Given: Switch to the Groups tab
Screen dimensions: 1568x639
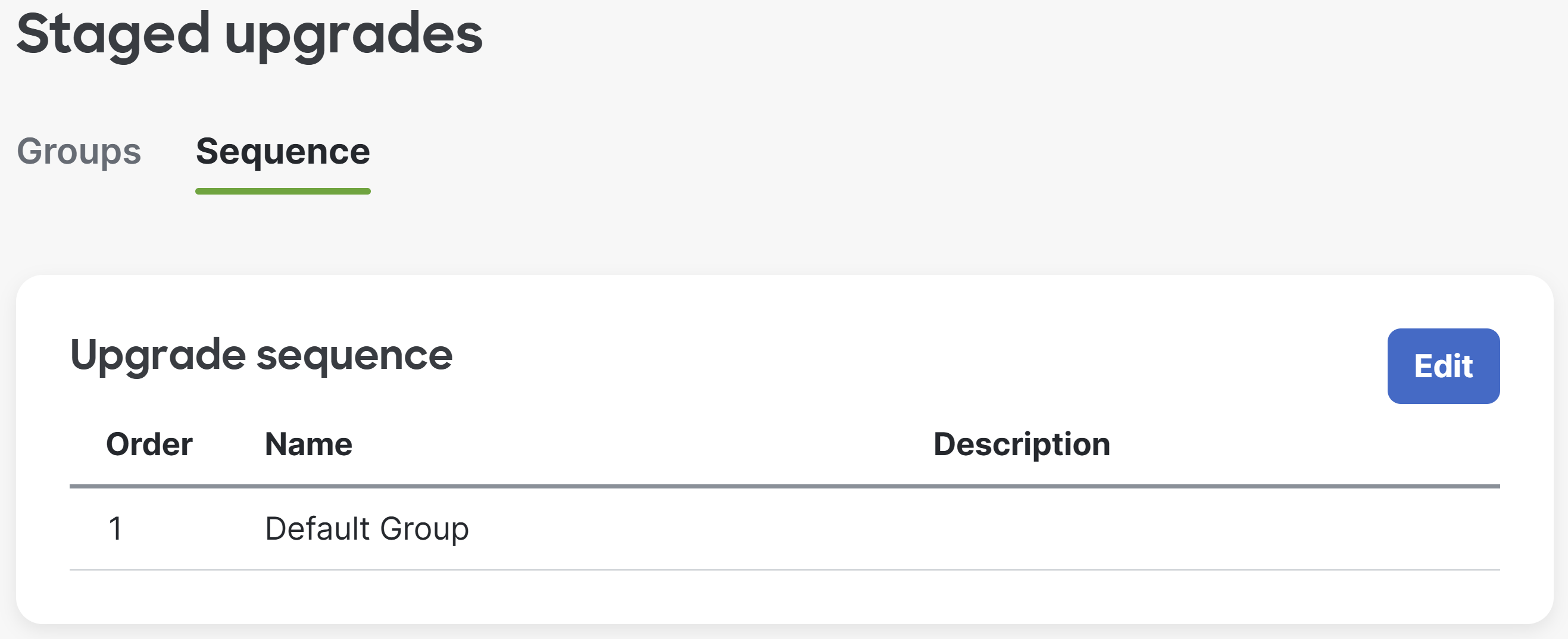Looking at the screenshot, I should point(79,152).
